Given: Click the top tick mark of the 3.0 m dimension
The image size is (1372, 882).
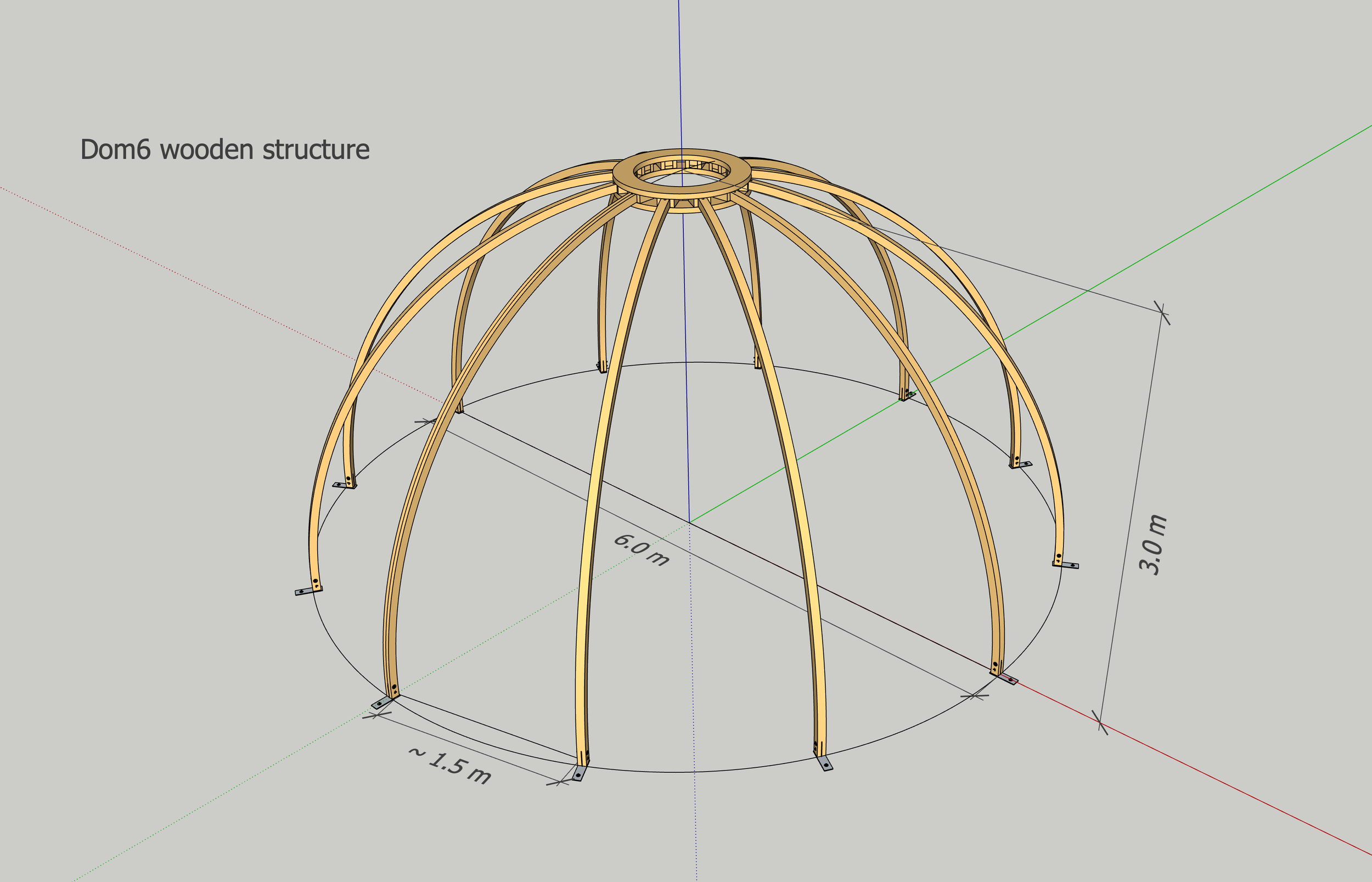Looking at the screenshot, I should 1162,313.
